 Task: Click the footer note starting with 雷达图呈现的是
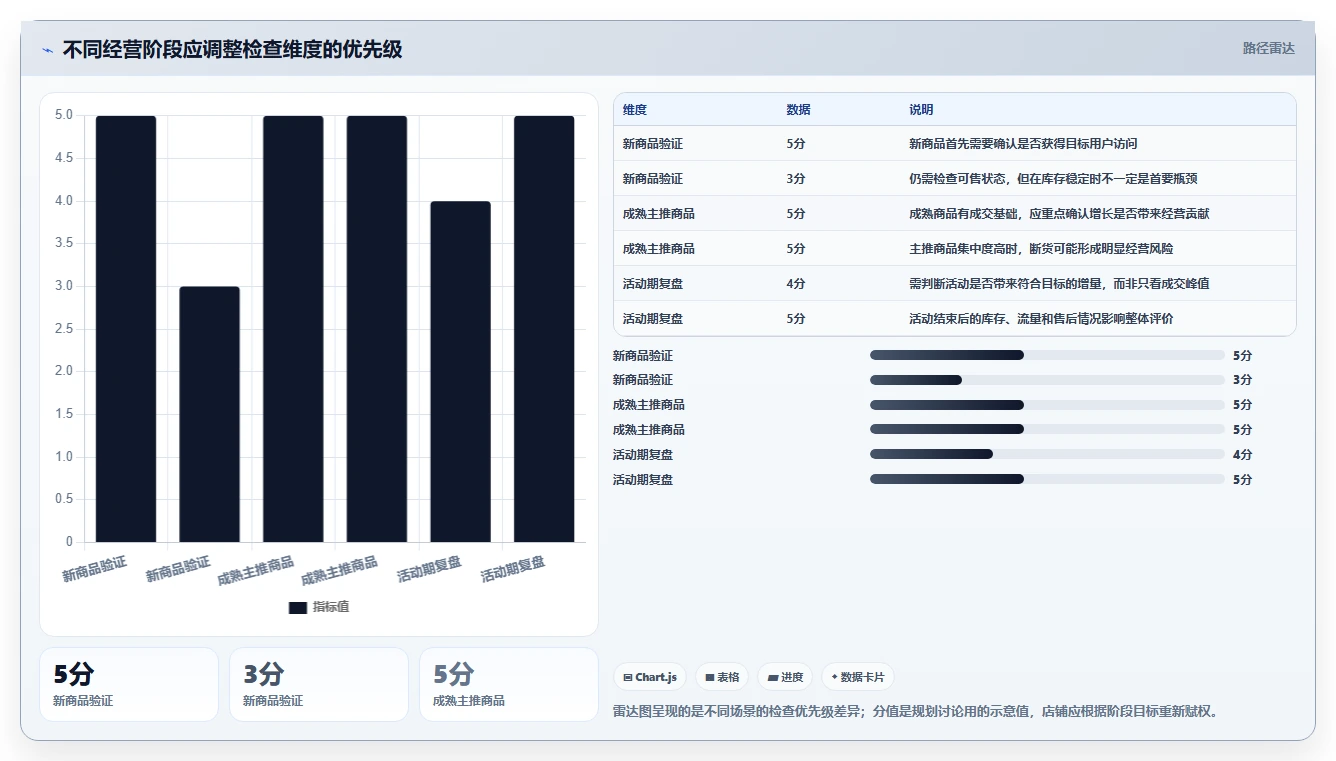pos(915,712)
